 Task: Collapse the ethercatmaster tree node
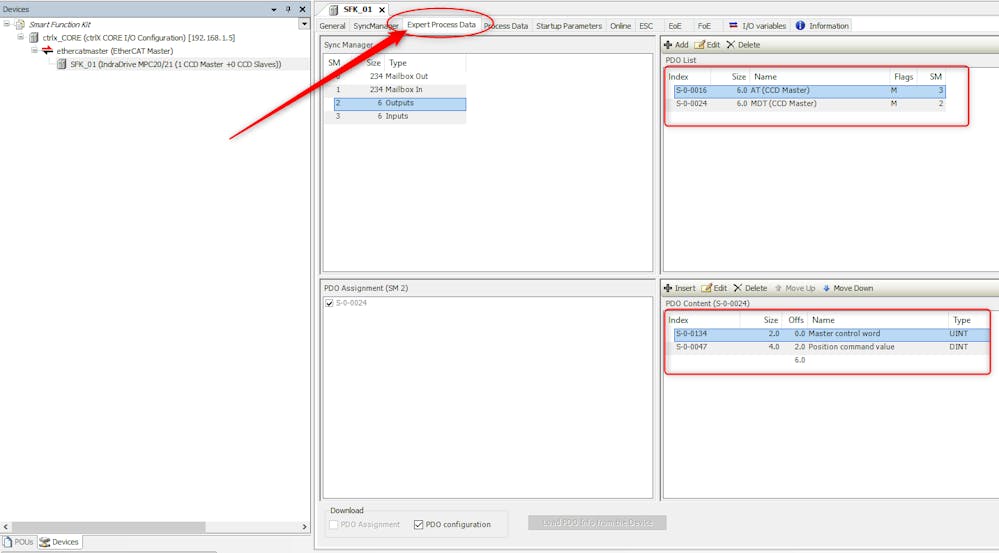pyautogui.click(x=34, y=50)
